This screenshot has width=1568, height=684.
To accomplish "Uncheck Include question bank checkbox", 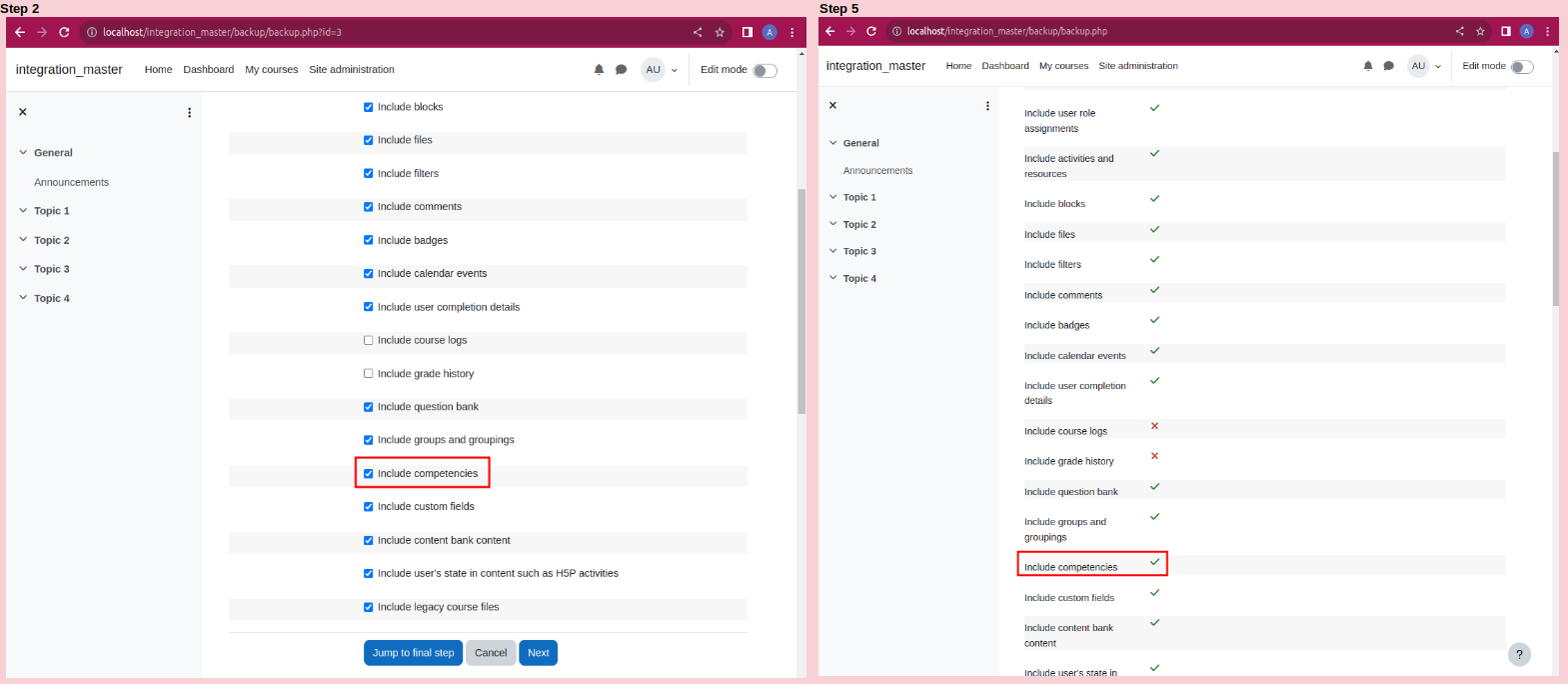I will [368, 407].
